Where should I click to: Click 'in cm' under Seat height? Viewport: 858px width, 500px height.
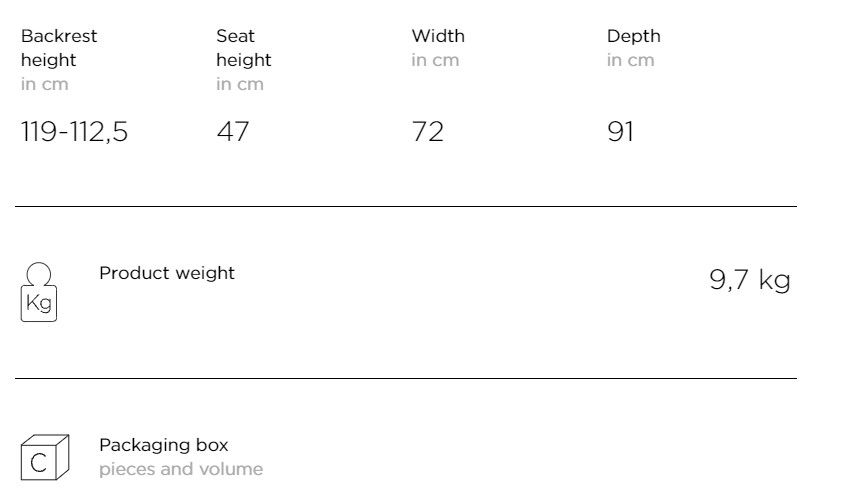[240, 84]
